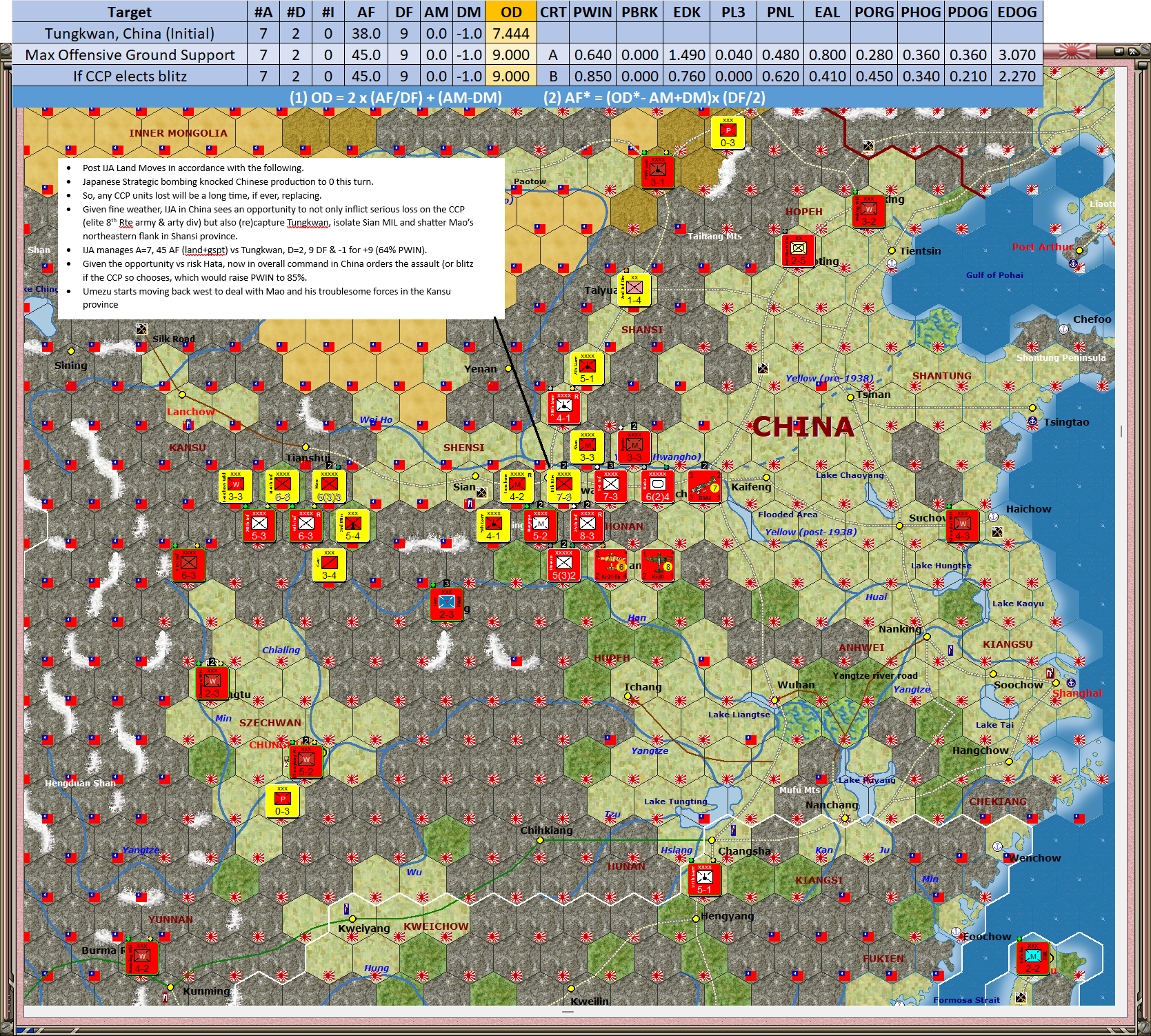
Task: Click the OD column header
Action: tap(511, 12)
